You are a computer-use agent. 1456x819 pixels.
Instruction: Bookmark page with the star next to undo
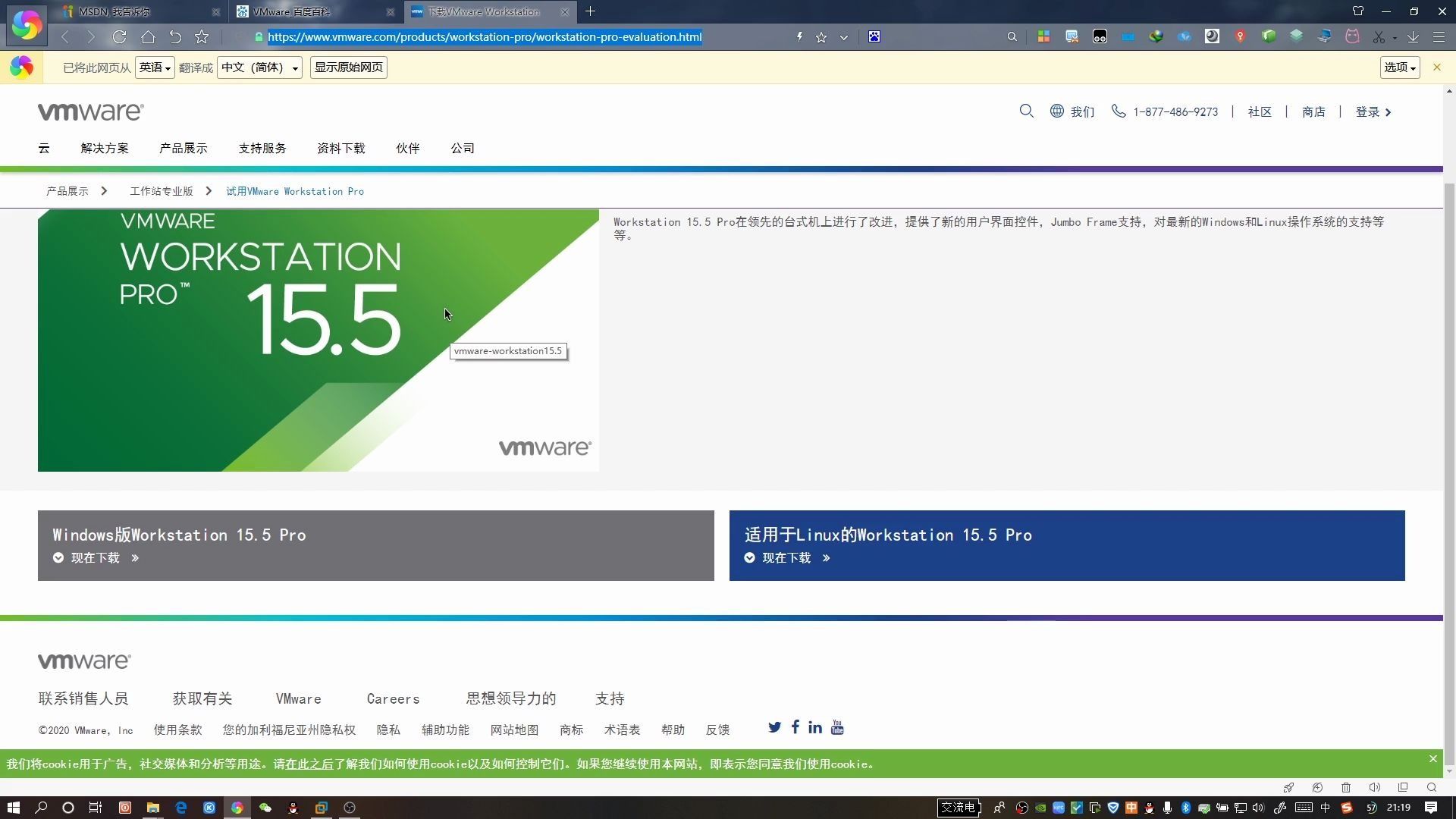point(202,37)
